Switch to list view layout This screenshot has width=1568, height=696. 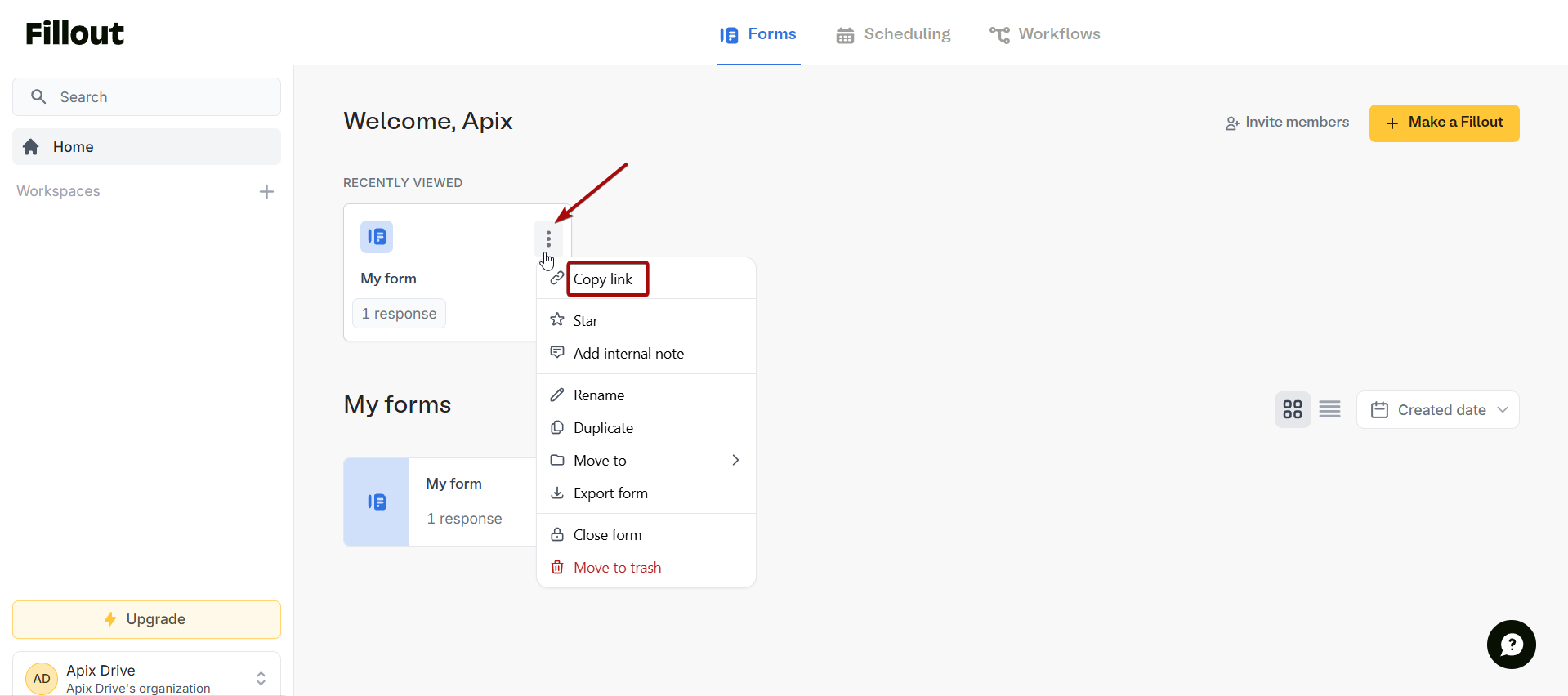click(x=1329, y=409)
